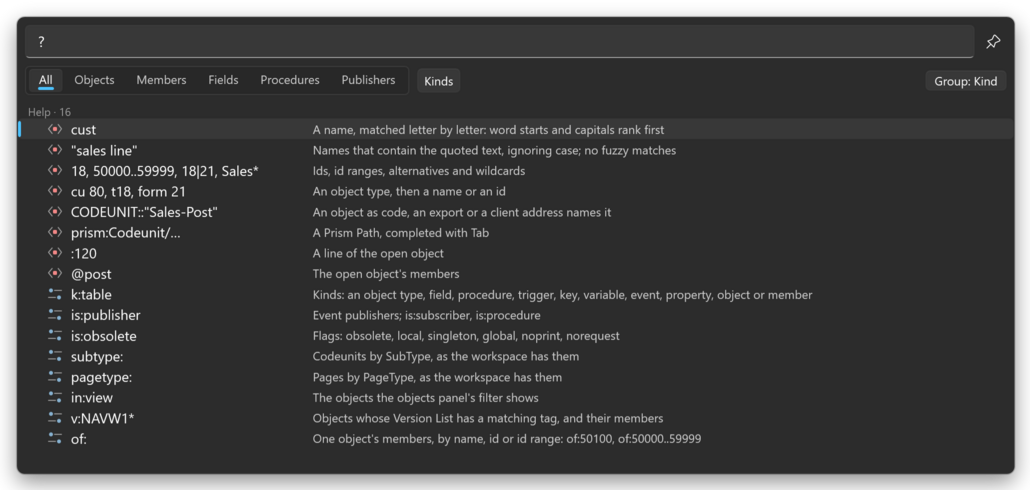This screenshot has height=490, width=1030.
Task: Click the icon beside the :120 entry
Action: pyautogui.click(x=55, y=254)
